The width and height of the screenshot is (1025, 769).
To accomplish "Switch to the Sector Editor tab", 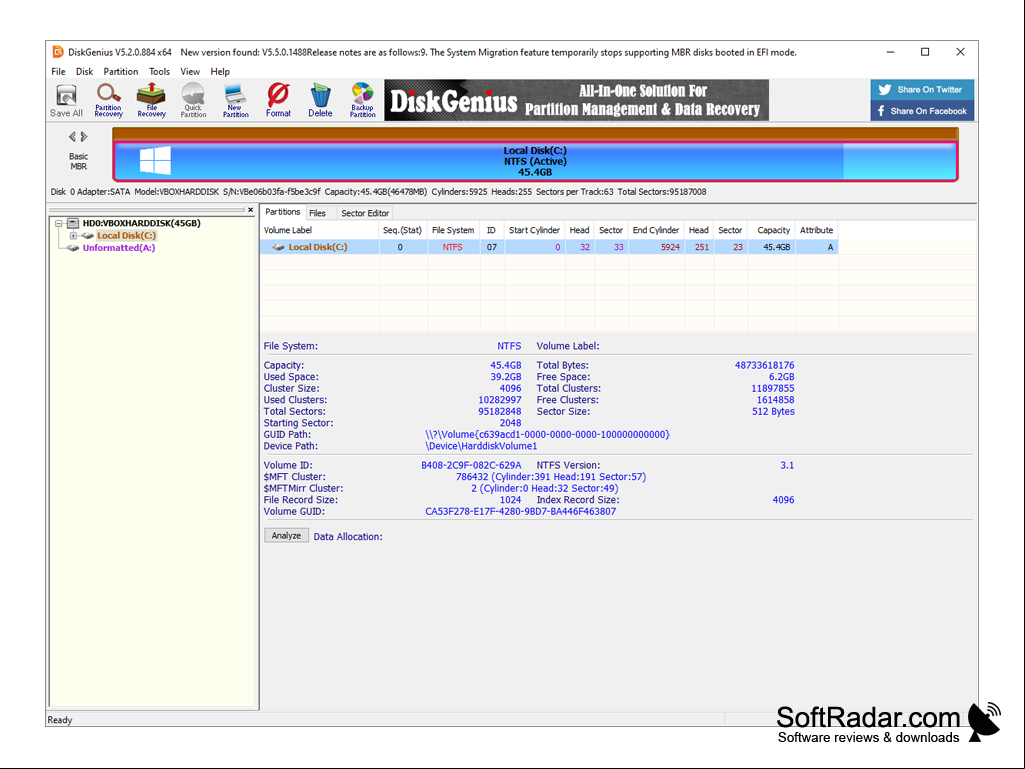I will click(365, 213).
